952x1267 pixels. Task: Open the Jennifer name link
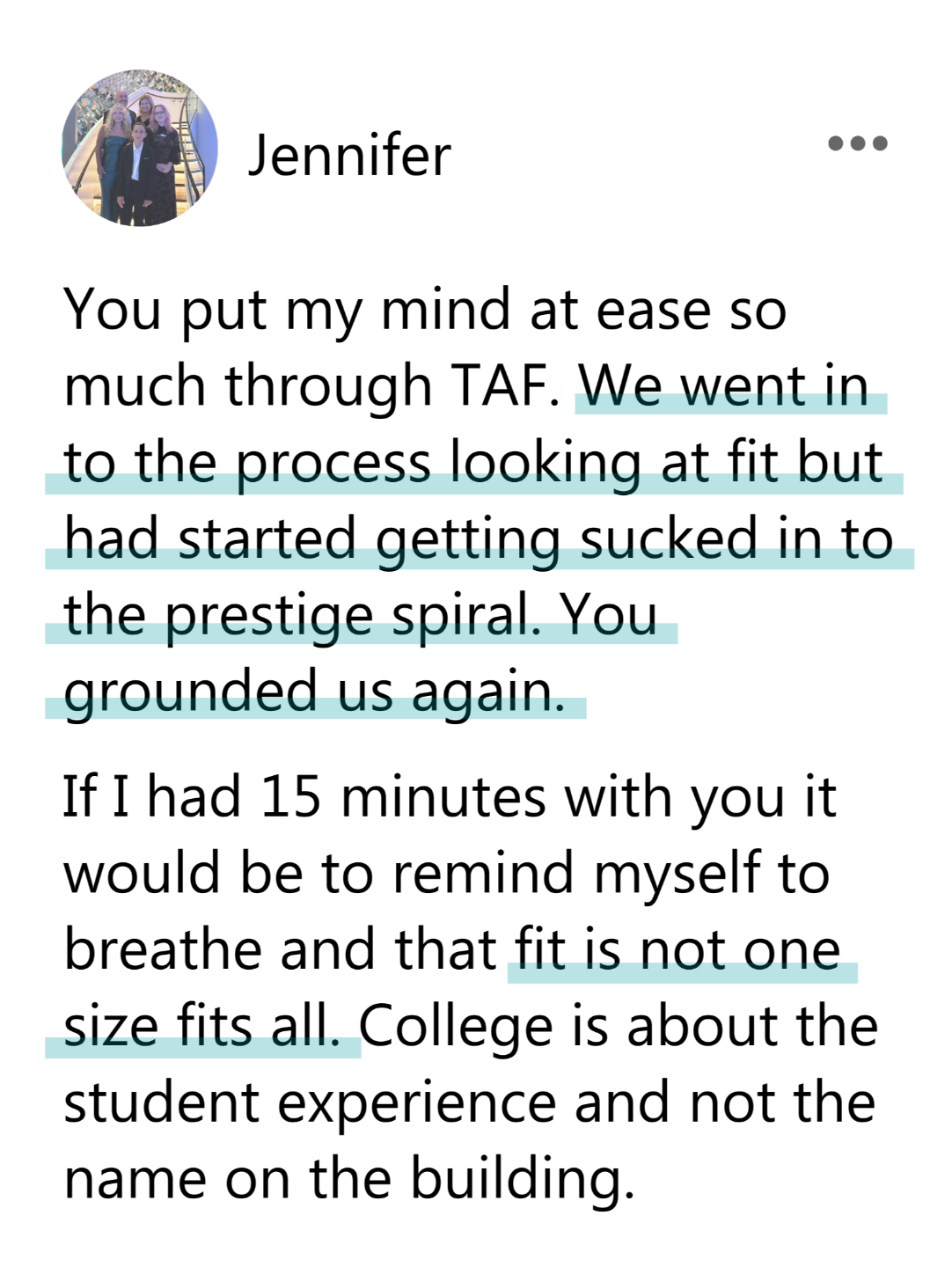pos(349,156)
